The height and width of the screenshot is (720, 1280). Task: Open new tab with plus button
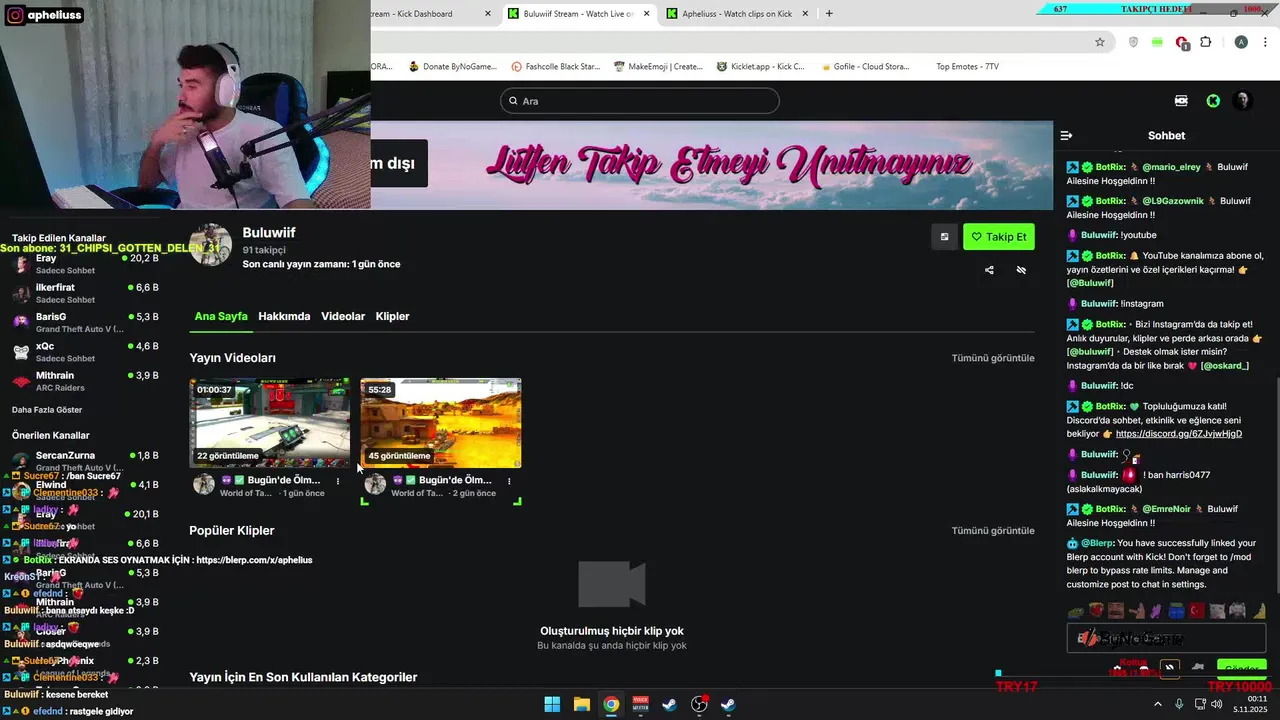pos(828,14)
